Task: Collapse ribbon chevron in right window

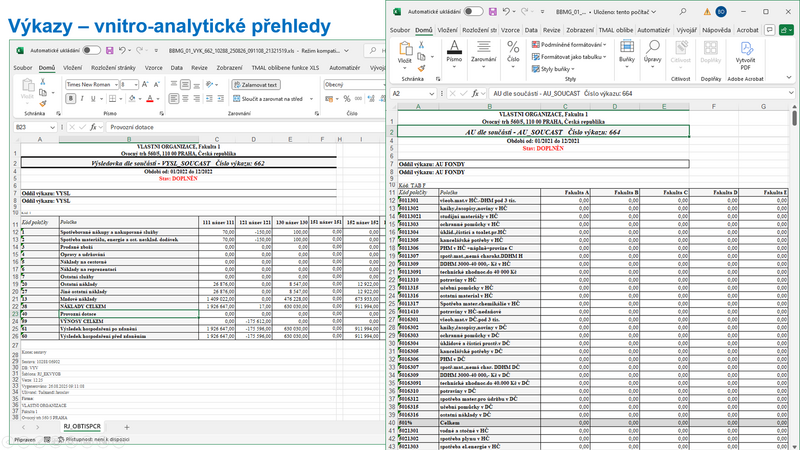Action: [x=789, y=78]
